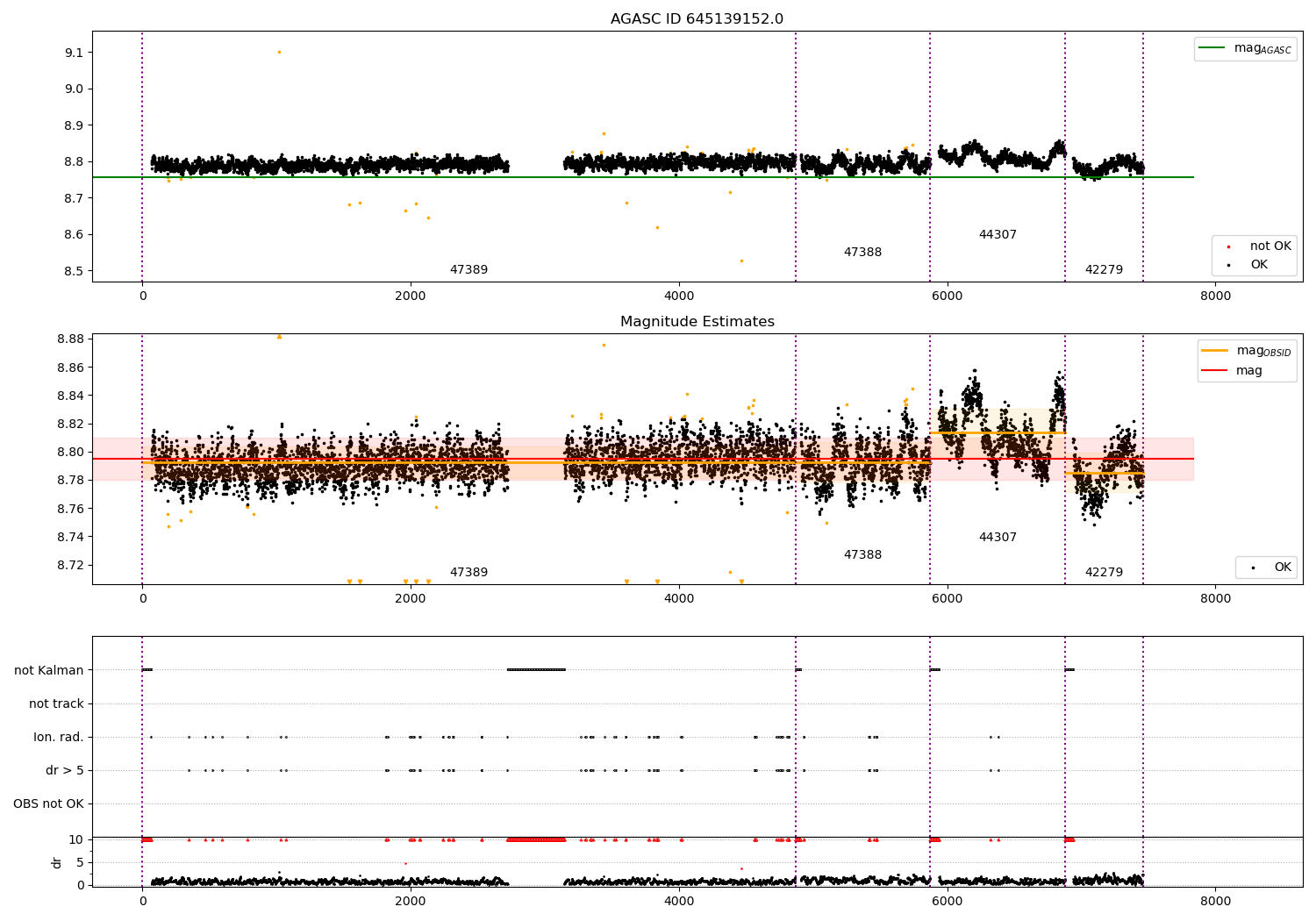Click the red "mag" legend entry in middle plot

point(1233,371)
